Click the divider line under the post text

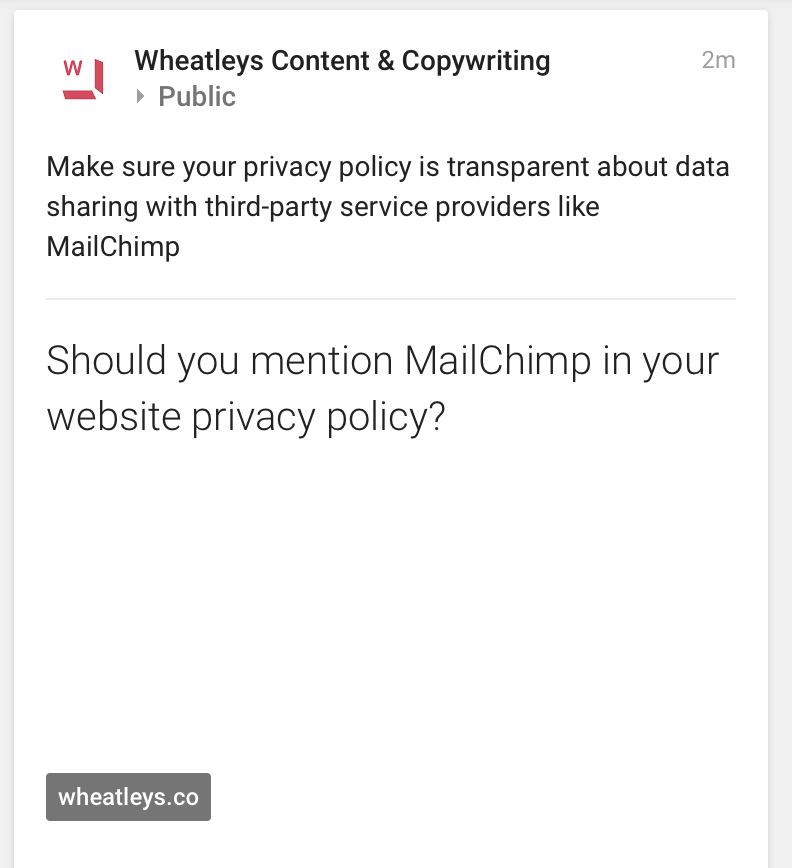(x=391, y=299)
